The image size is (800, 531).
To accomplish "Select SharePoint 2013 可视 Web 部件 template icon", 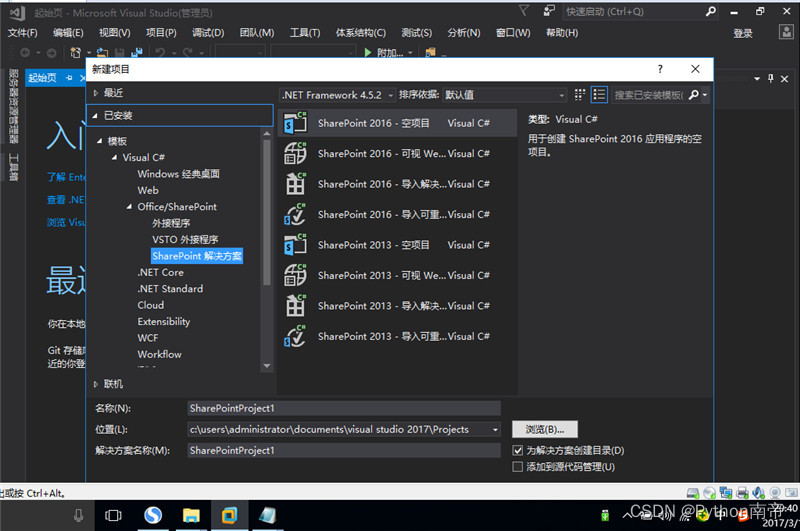I will click(295, 275).
